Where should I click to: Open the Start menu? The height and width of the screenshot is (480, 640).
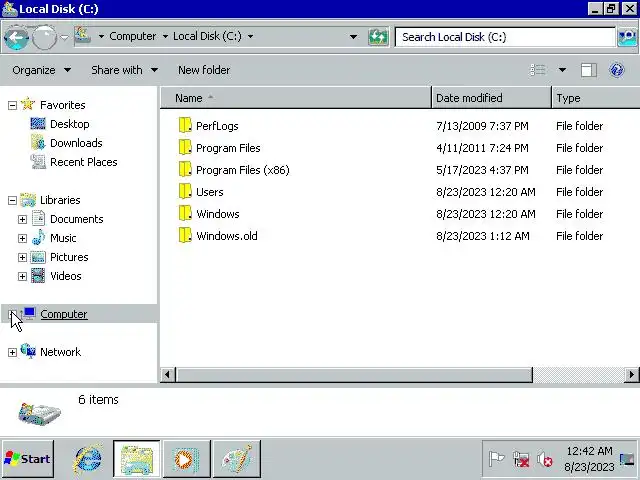pos(27,459)
